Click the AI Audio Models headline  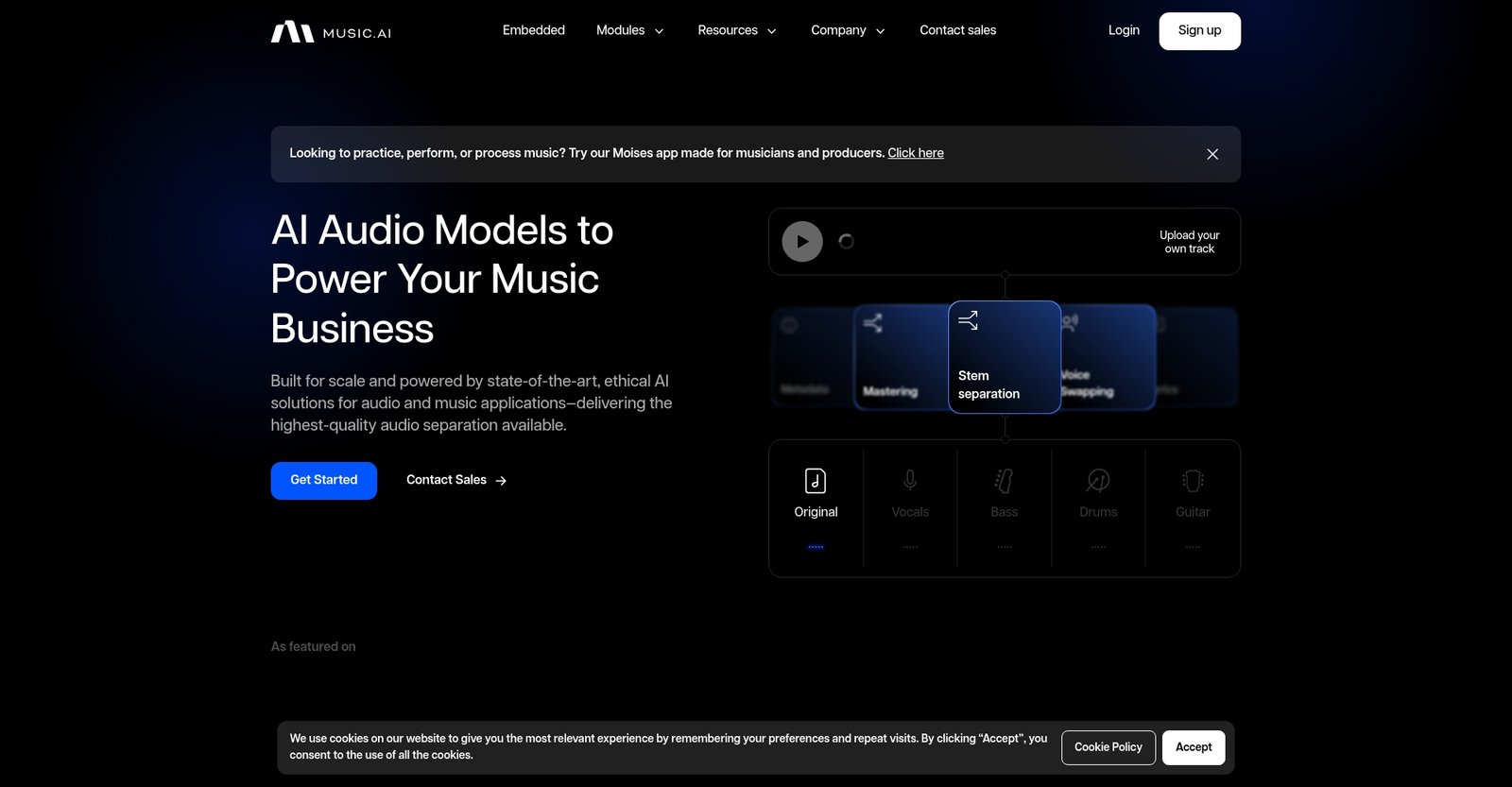442,280
